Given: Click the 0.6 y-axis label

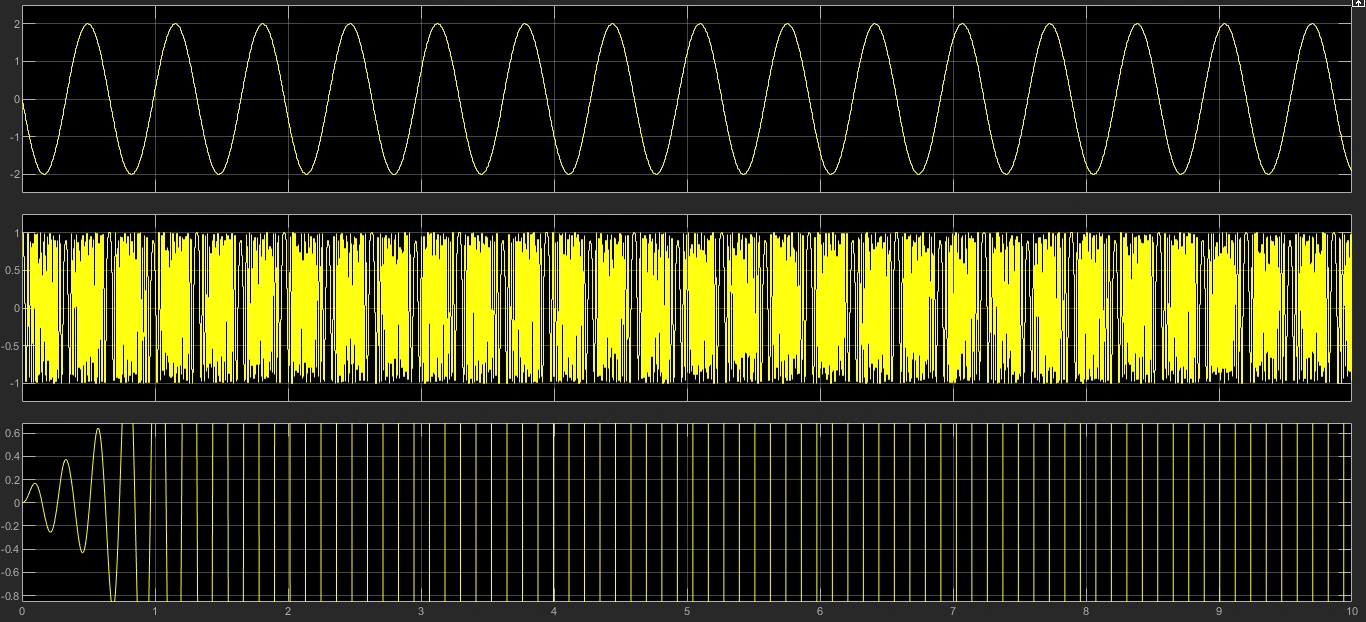Looking at the screenshot, I should point(12,433).
